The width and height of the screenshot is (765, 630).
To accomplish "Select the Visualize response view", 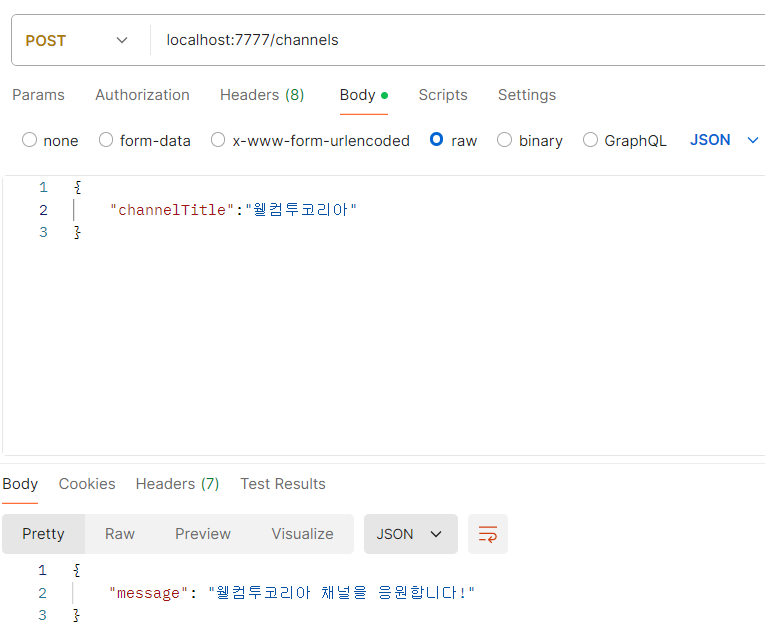I will (x=302, y=534).
